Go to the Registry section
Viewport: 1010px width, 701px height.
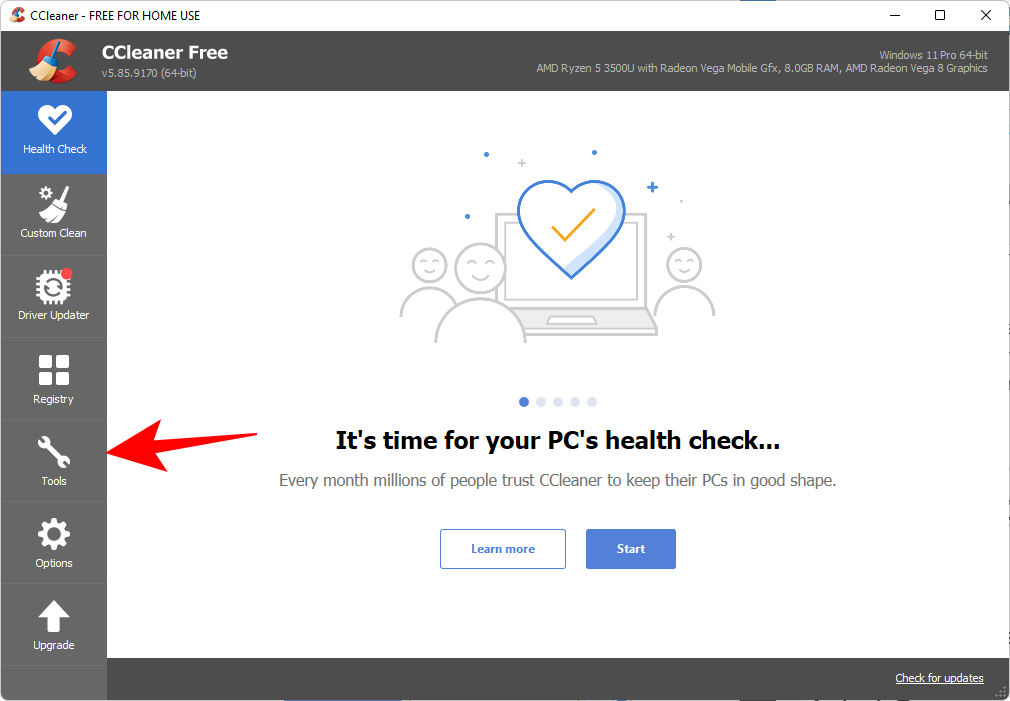click(54, 379)
